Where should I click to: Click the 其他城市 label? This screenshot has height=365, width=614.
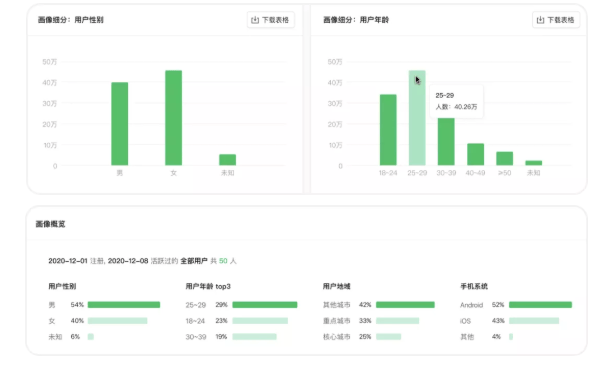pos(336,305)
